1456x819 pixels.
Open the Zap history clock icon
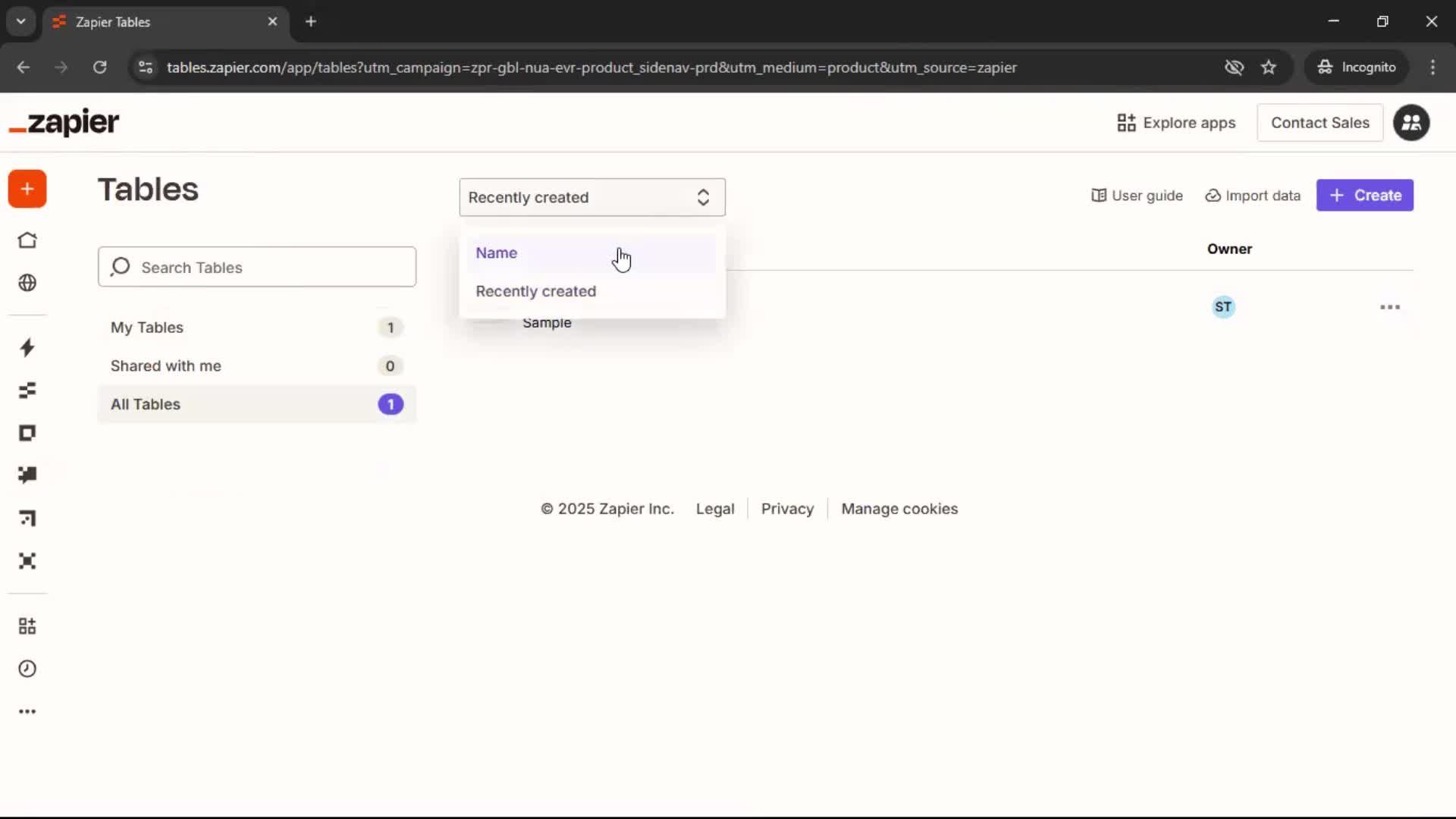(27, 669)
